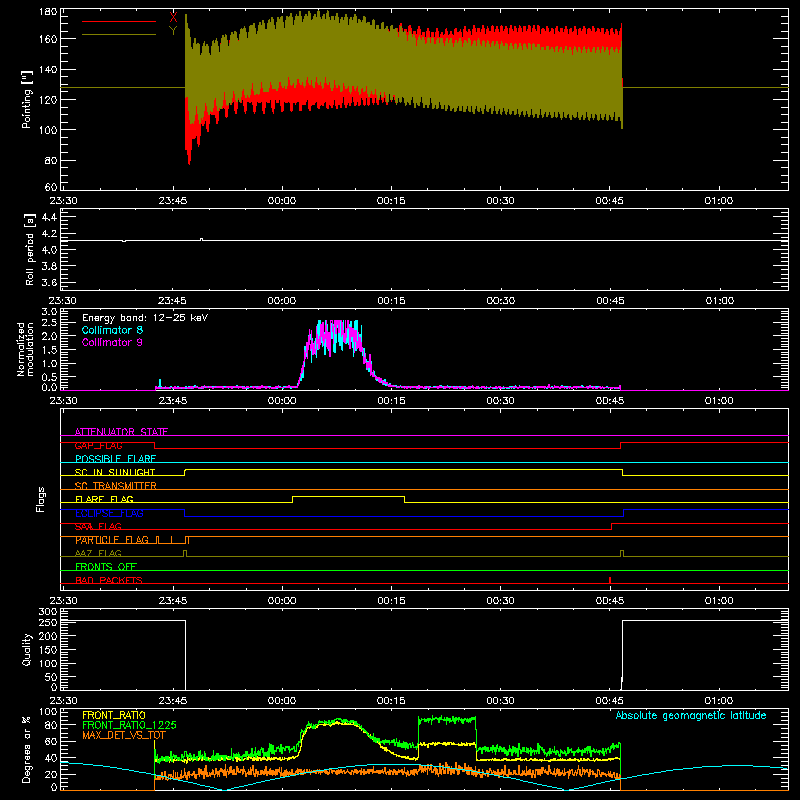This screenshot has height=800, width=800.
Task: Click the 'Pointing' y-axis title
Action: (x=27, y=99)
